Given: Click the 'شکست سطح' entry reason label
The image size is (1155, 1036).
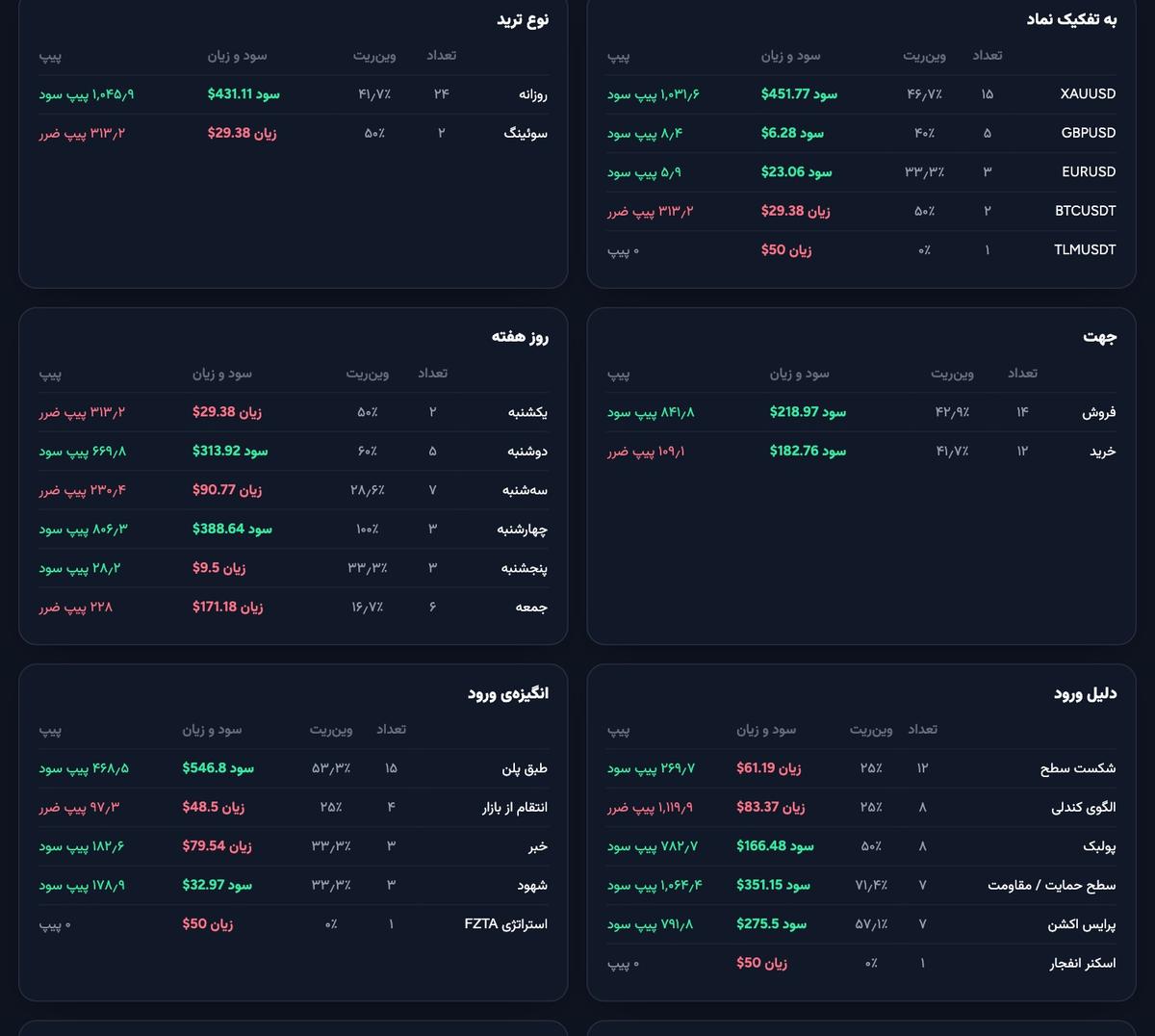Looking at the screenshot, I should (x=1078, y=768).
